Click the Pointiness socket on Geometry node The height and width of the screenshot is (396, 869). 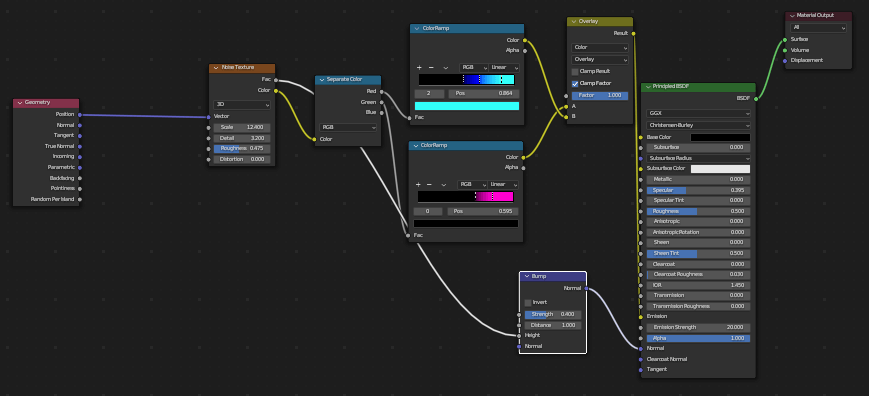[x=80, y=188]
